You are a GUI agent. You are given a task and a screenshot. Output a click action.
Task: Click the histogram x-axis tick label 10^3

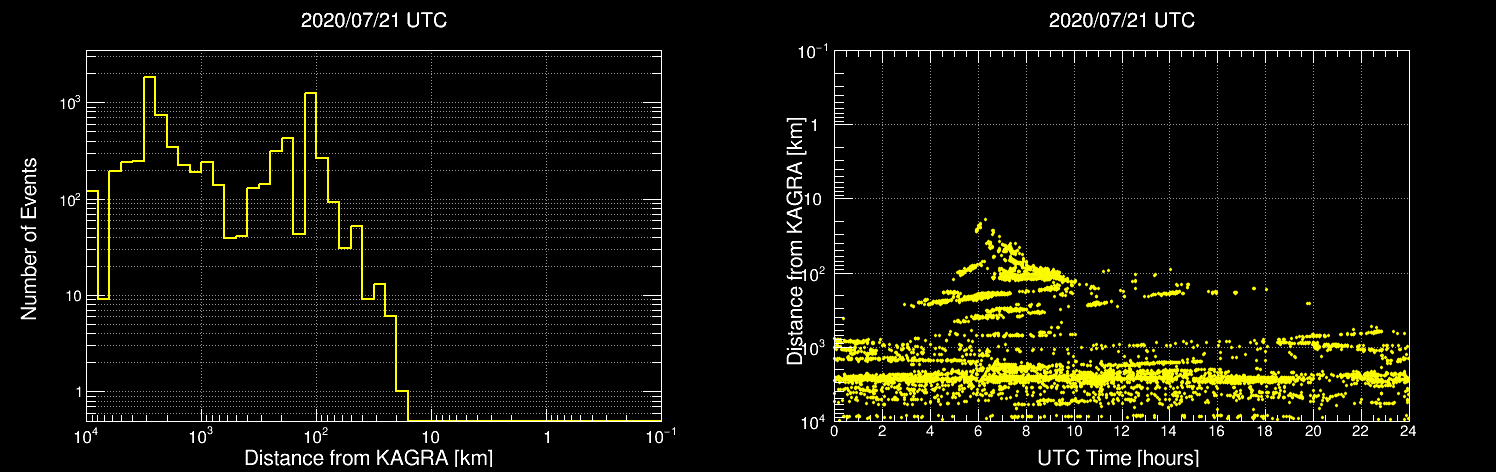coord(203,436)
